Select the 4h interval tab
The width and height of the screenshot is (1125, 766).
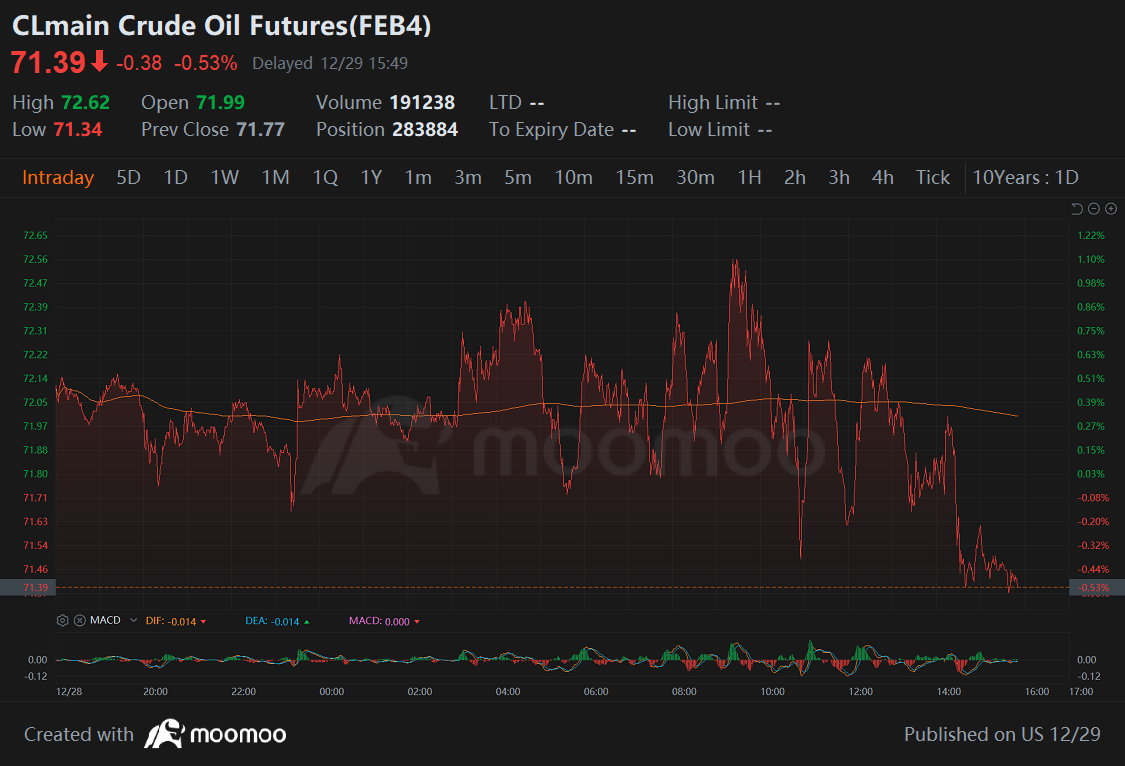[x=882, y=177]
